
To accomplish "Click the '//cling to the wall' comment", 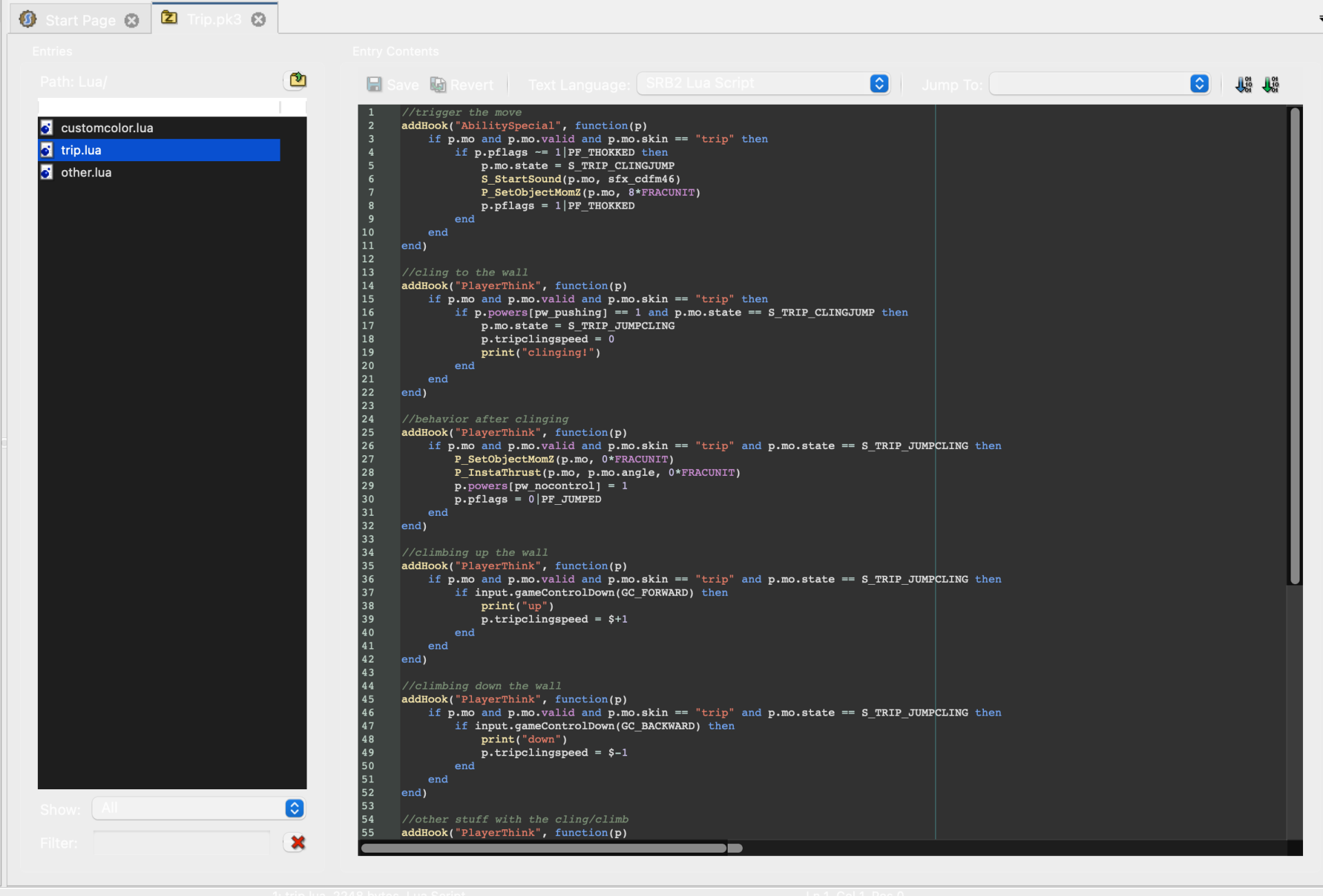I will pyautogui.click(x=465, y=273).
